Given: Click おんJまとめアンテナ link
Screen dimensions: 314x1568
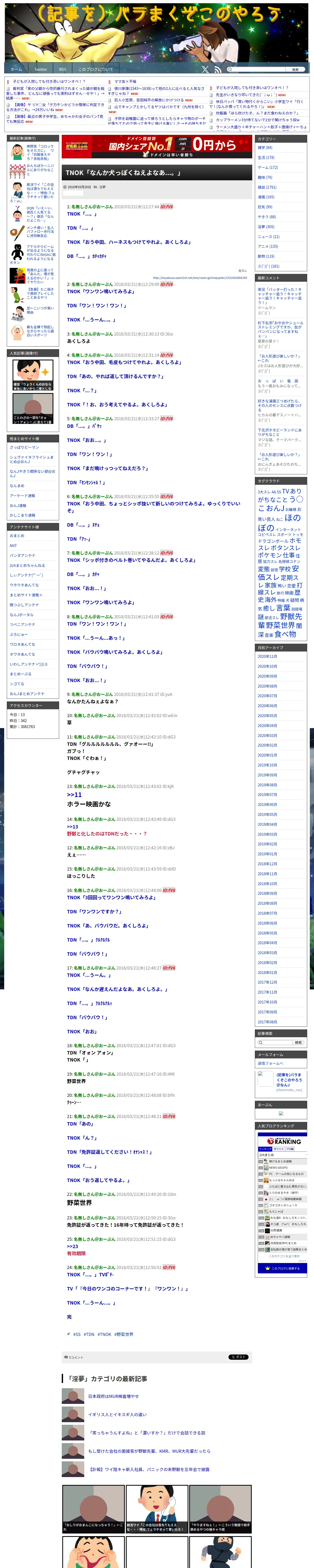Looking at the screenshot, I should tap(27, 693).
